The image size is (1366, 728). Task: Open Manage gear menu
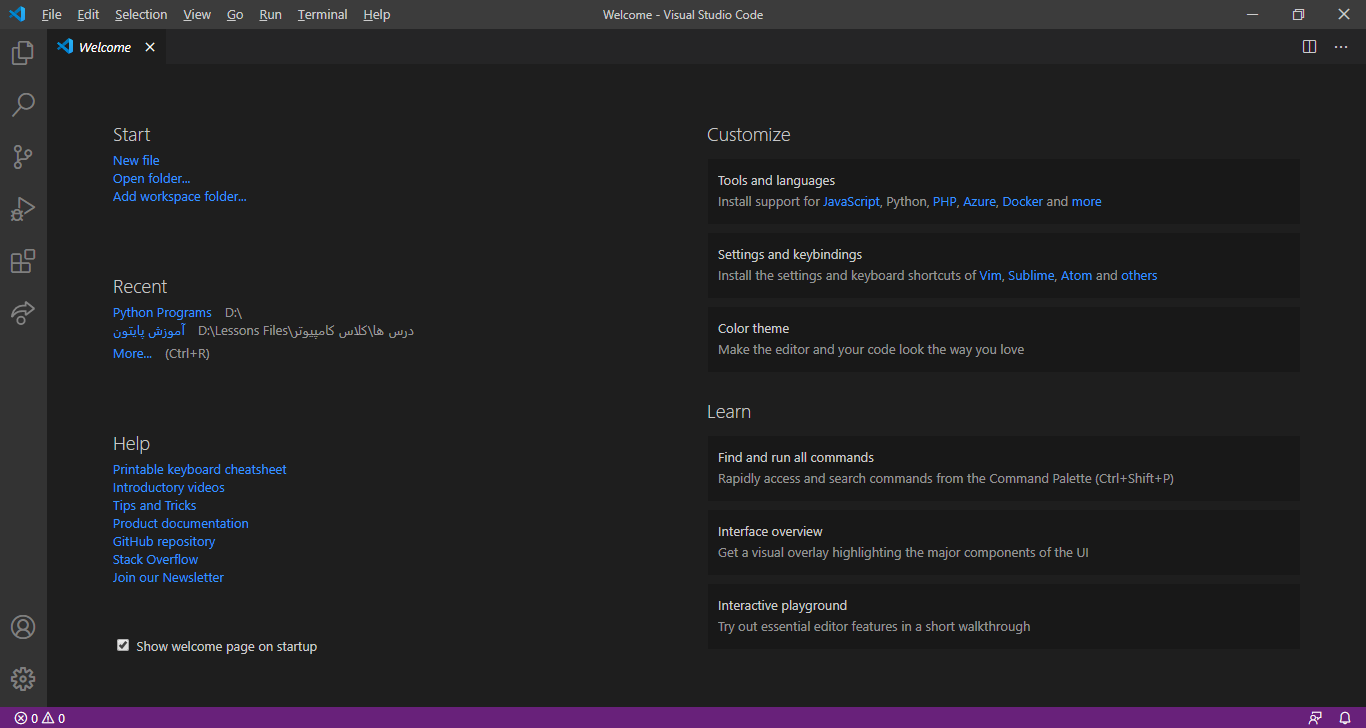pos(23,679)
